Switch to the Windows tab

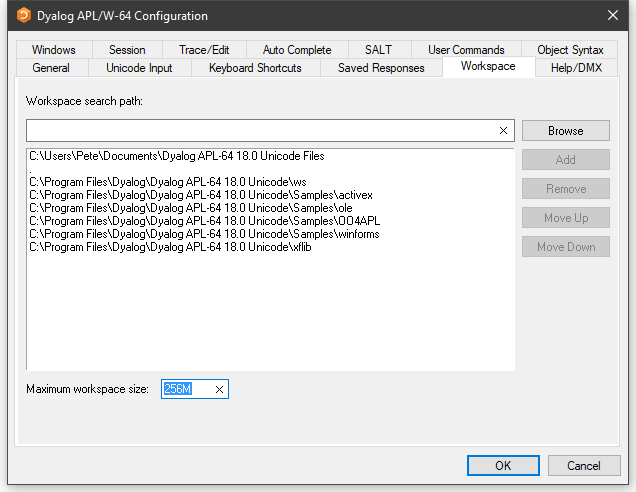(x=53, y=50)
